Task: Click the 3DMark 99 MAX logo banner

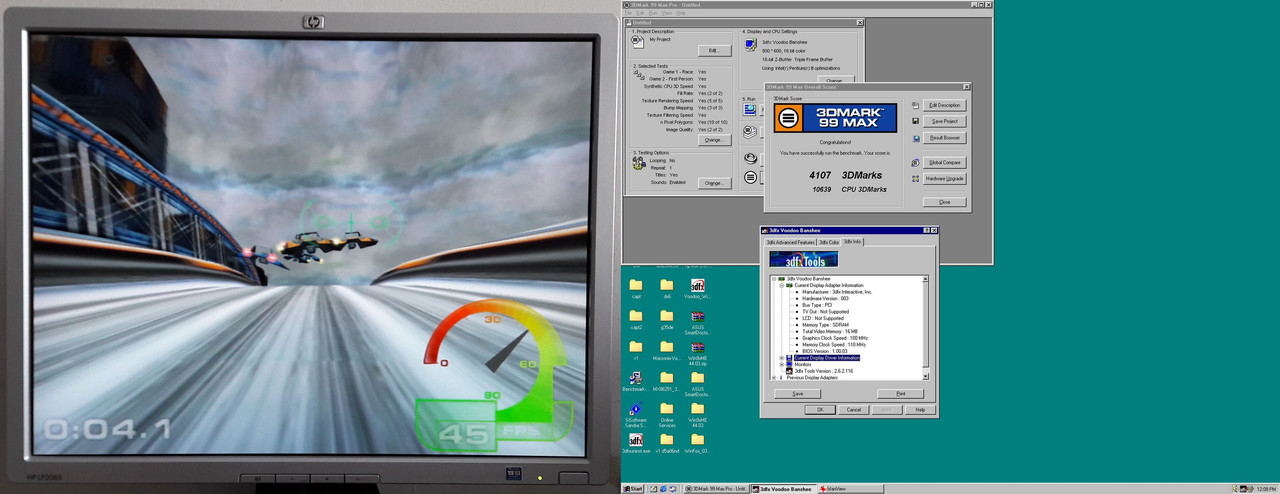Action: pyautogui.click(x=835, y=118)
